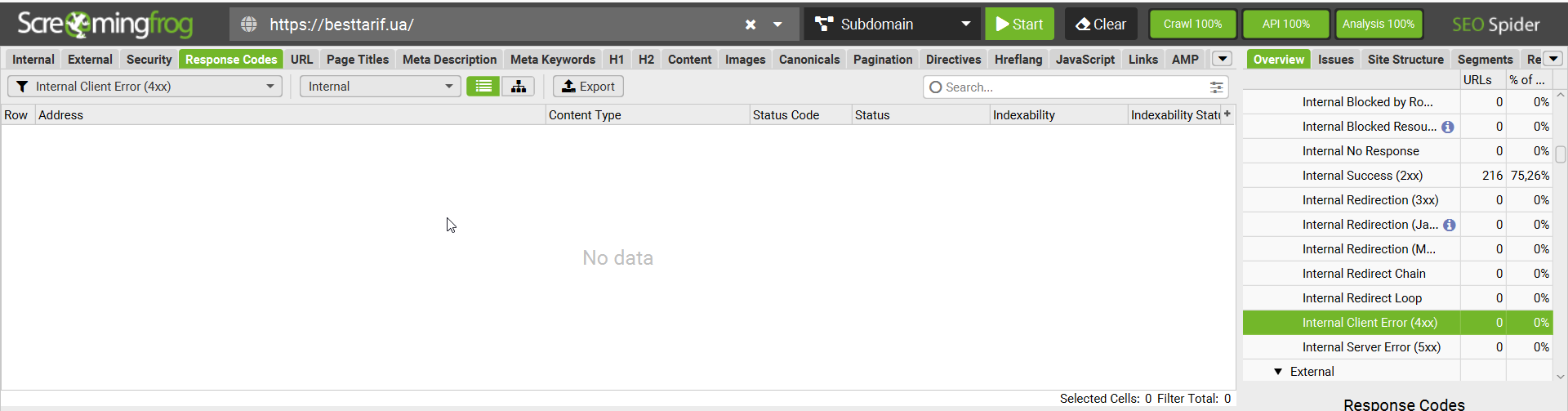Show more right panel tabs dropdown
The width and height of the screenshot is (1568, 411).
[1553, 59]
